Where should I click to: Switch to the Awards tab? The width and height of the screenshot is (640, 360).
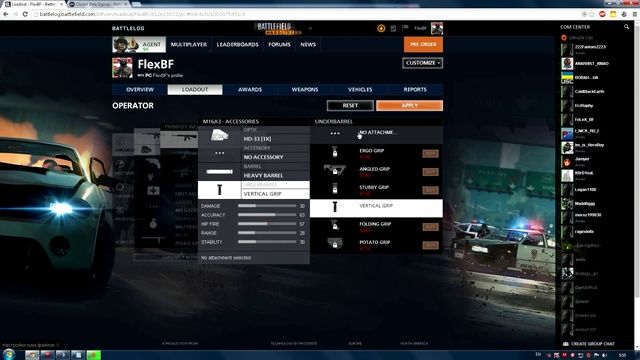[250, 89]
